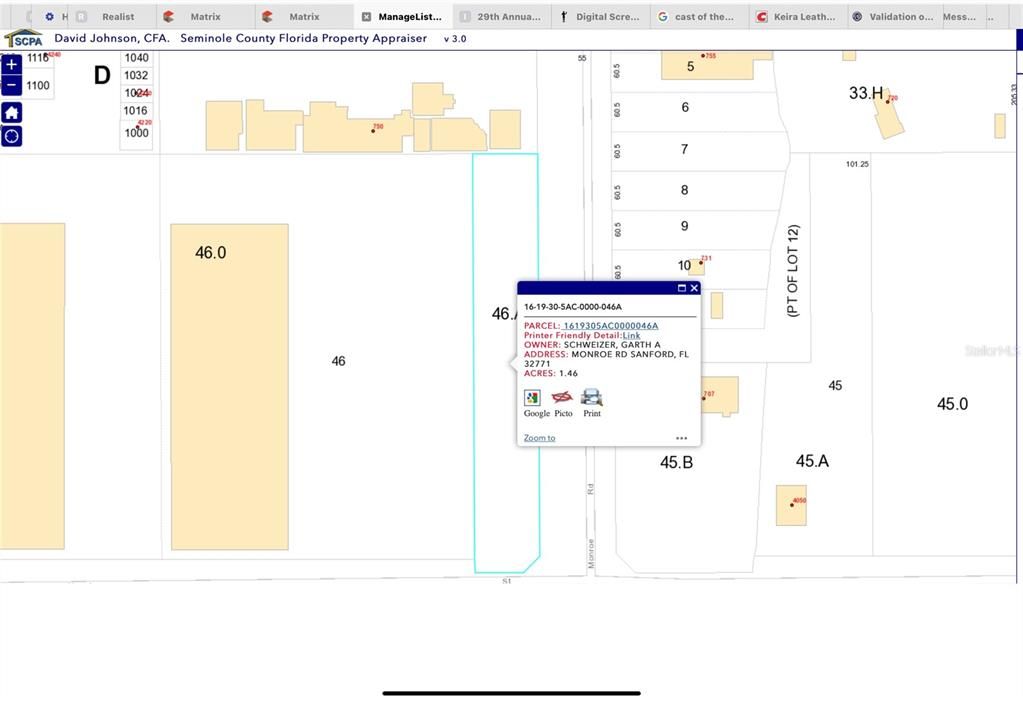Open the ManageList browser tab
Screen dimensions: 1023x701
404,16
